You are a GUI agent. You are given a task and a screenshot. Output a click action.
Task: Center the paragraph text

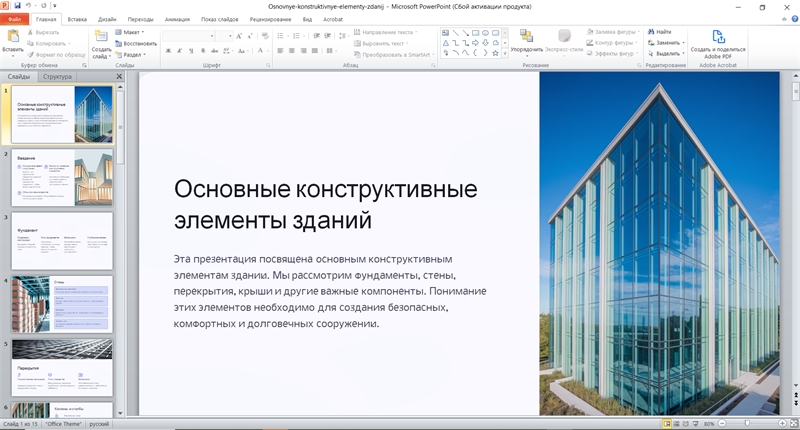[291, 50]
